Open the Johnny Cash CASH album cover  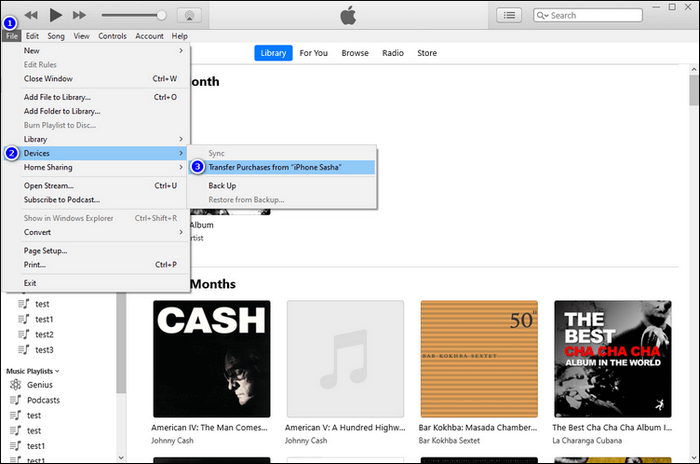(212, 359)
